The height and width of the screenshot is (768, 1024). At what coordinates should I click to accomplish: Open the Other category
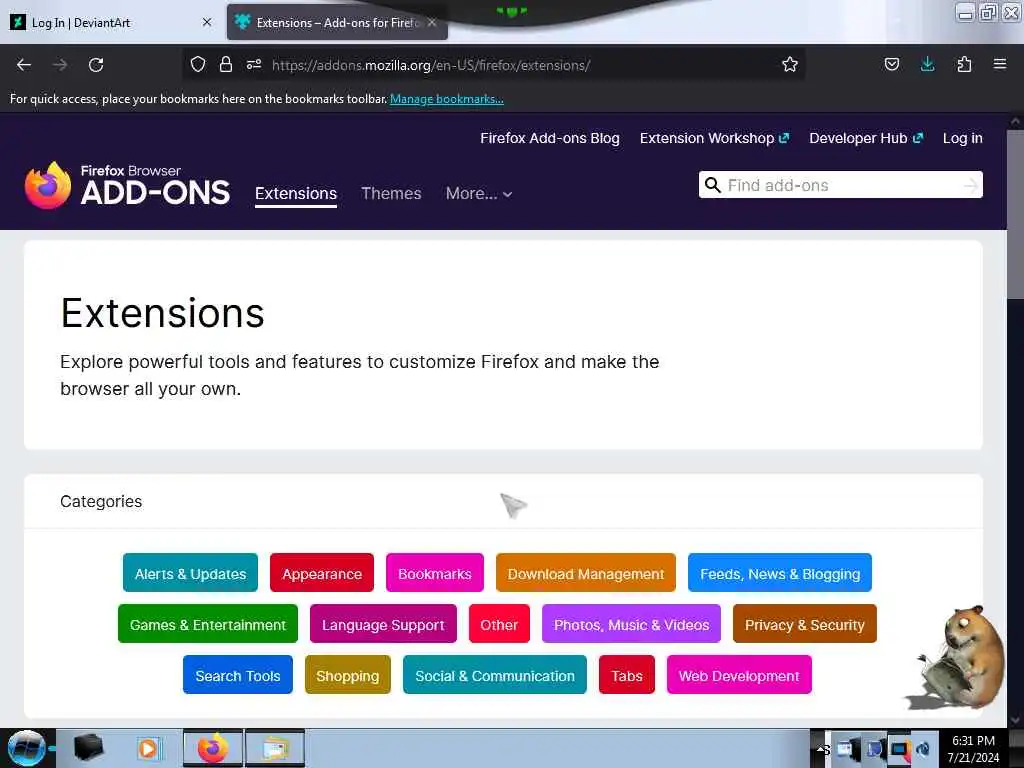[x=500, y=624]
